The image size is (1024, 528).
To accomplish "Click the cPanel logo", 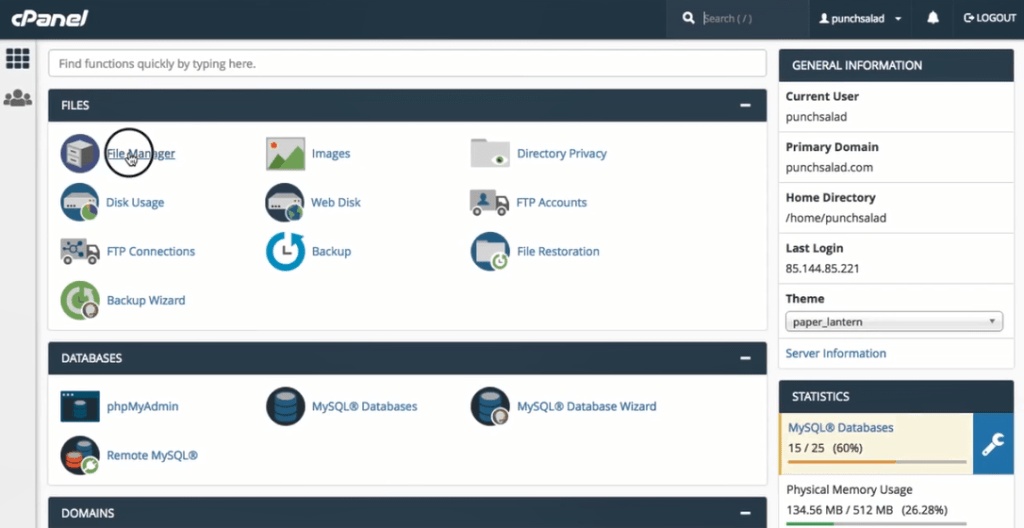I will [x=50, y=18].
